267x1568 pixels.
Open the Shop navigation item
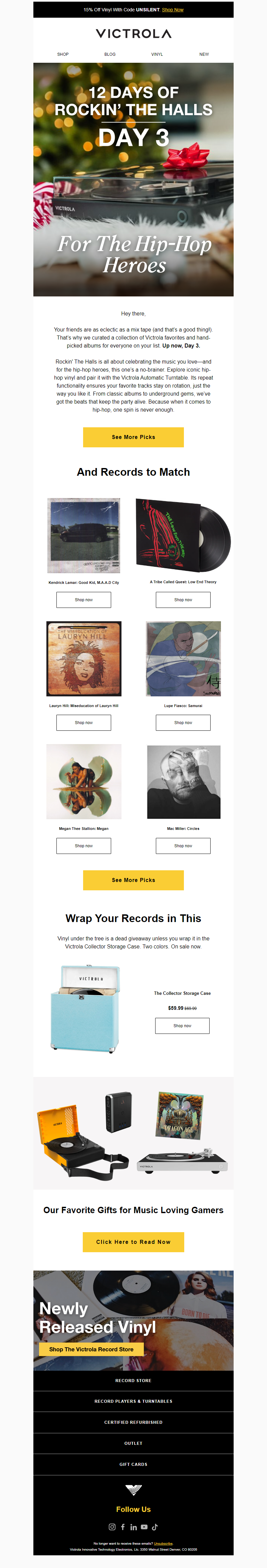[x=63, y=54]
